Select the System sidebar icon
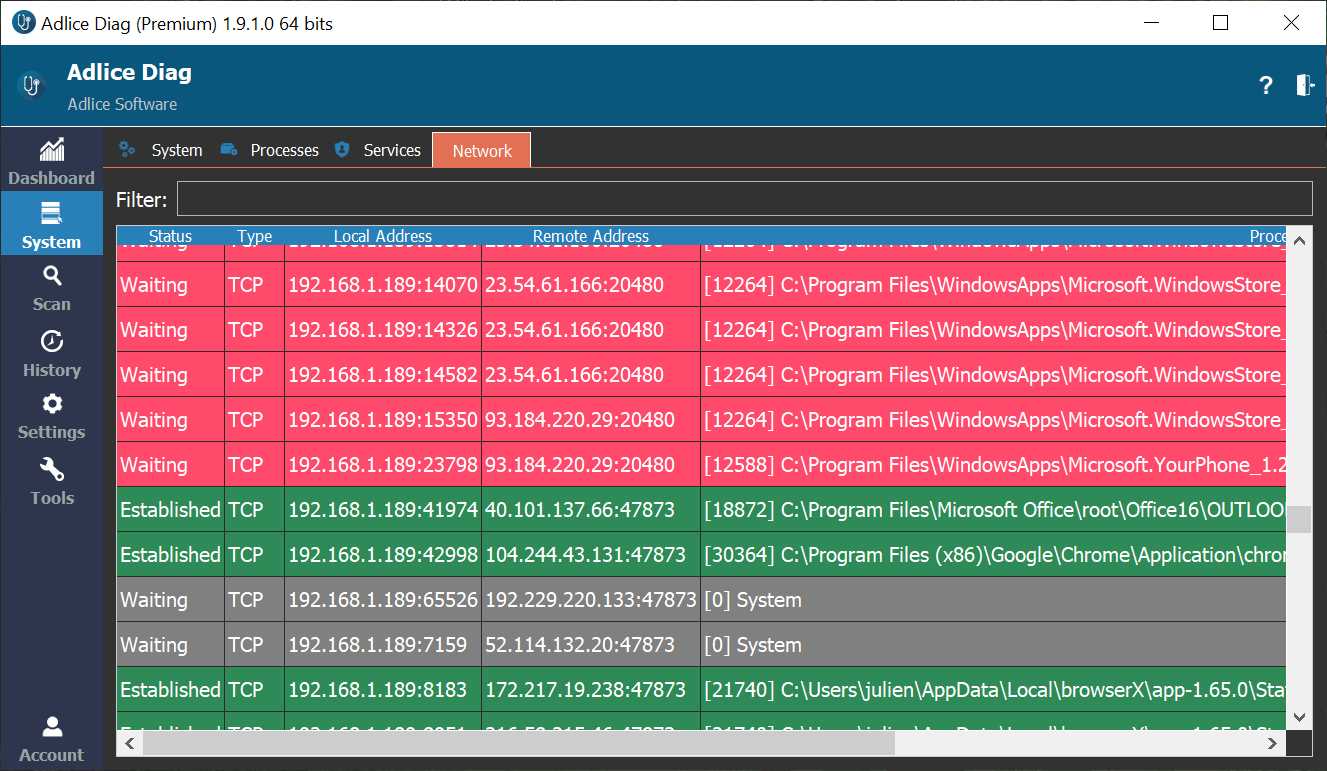 click(52, 214)
